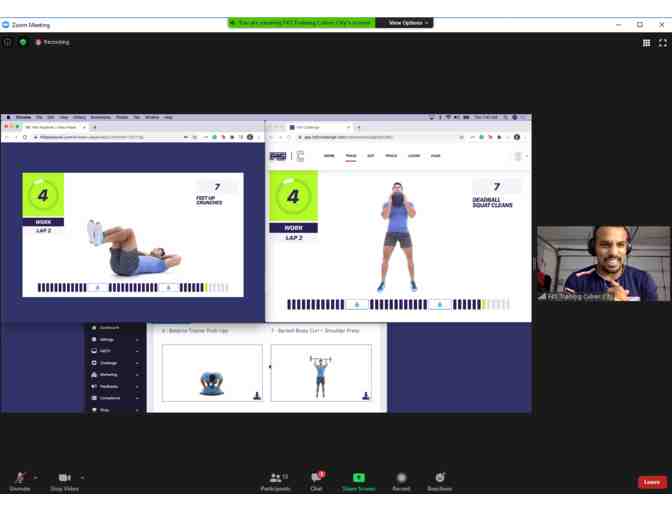Select the TRAIN tab in the F45 navigation
672x510 pixels.
point(350,156)
